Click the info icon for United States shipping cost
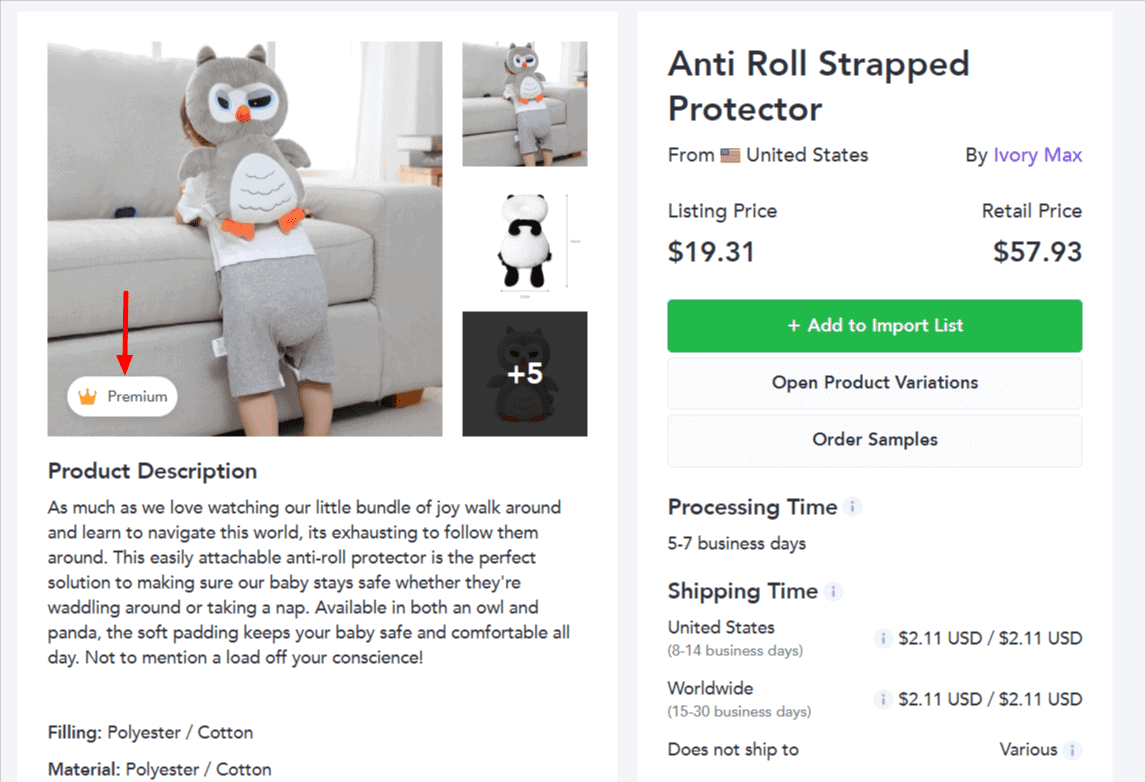 click(882, 638)
